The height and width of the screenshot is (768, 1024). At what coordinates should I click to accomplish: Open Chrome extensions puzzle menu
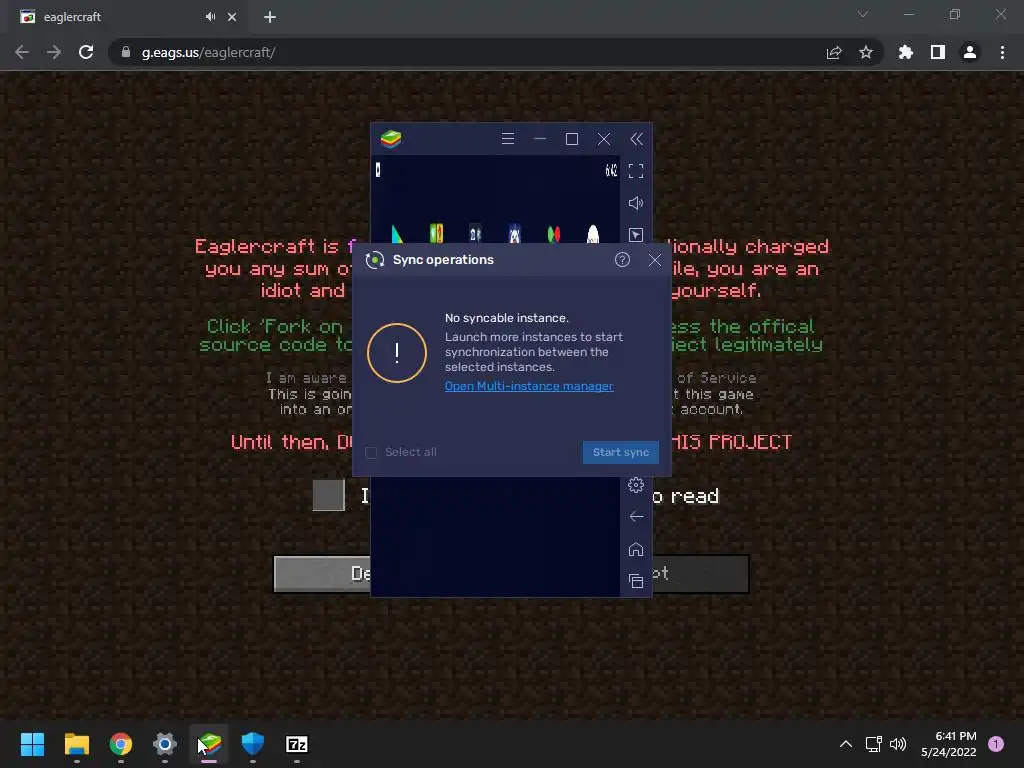click(x=906, y=52)
